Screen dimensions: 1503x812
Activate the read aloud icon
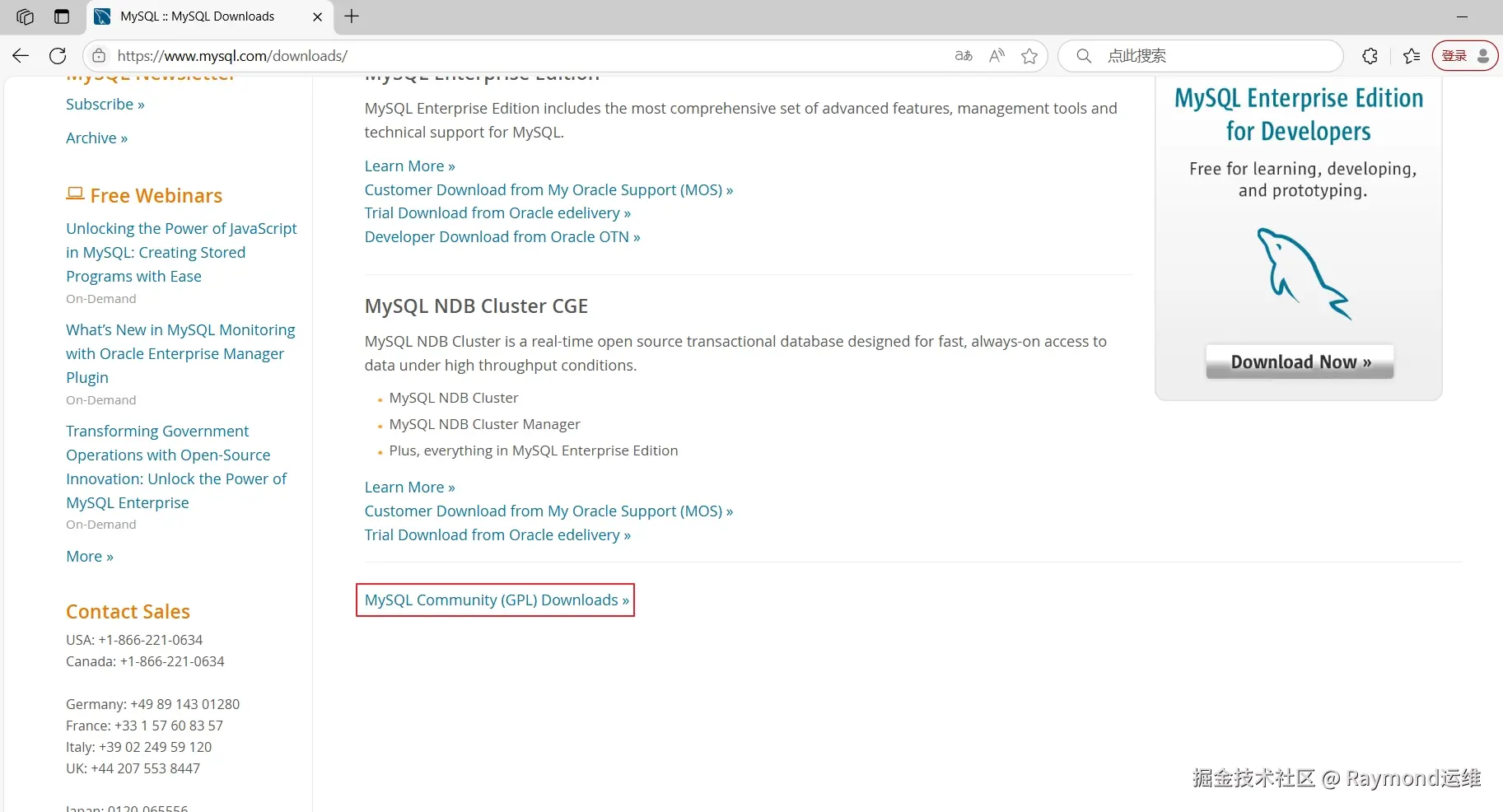pos(997,56)
